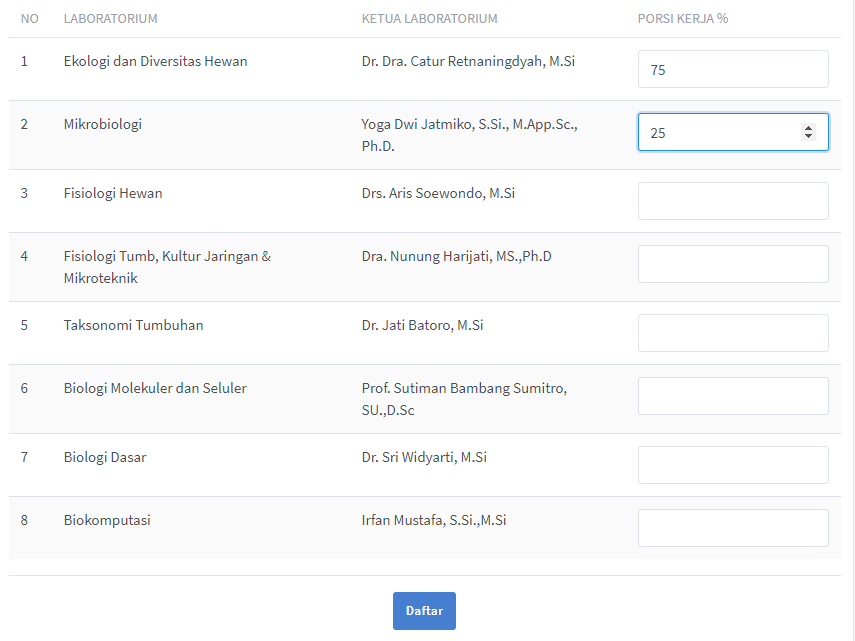This screenshot has height=641, width=855.
Task: Select the Biokomputasi laboratory name
Action: (107, 520)
